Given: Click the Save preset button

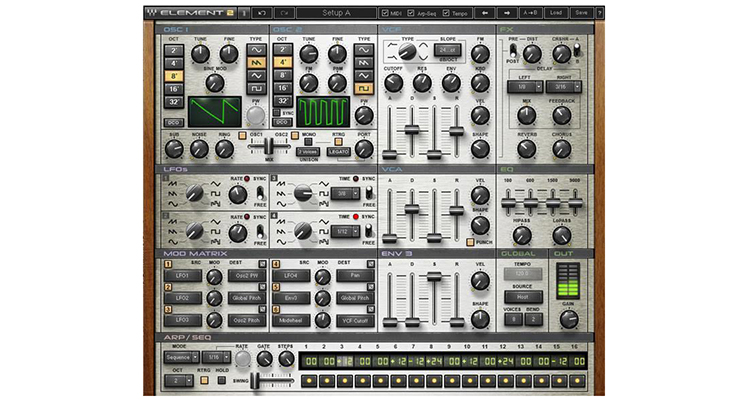Looking at the screenshot, I should pyautogui.click(x=581, y=13).
